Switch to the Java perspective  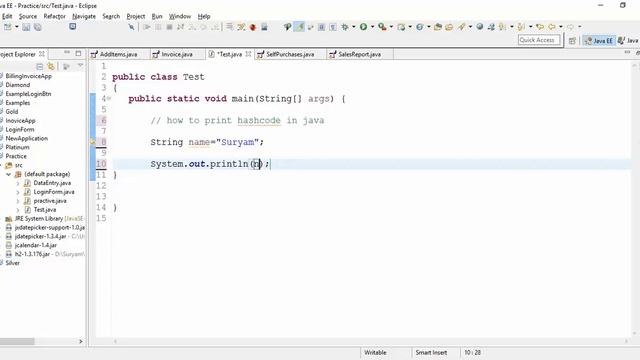coord(628,40)
